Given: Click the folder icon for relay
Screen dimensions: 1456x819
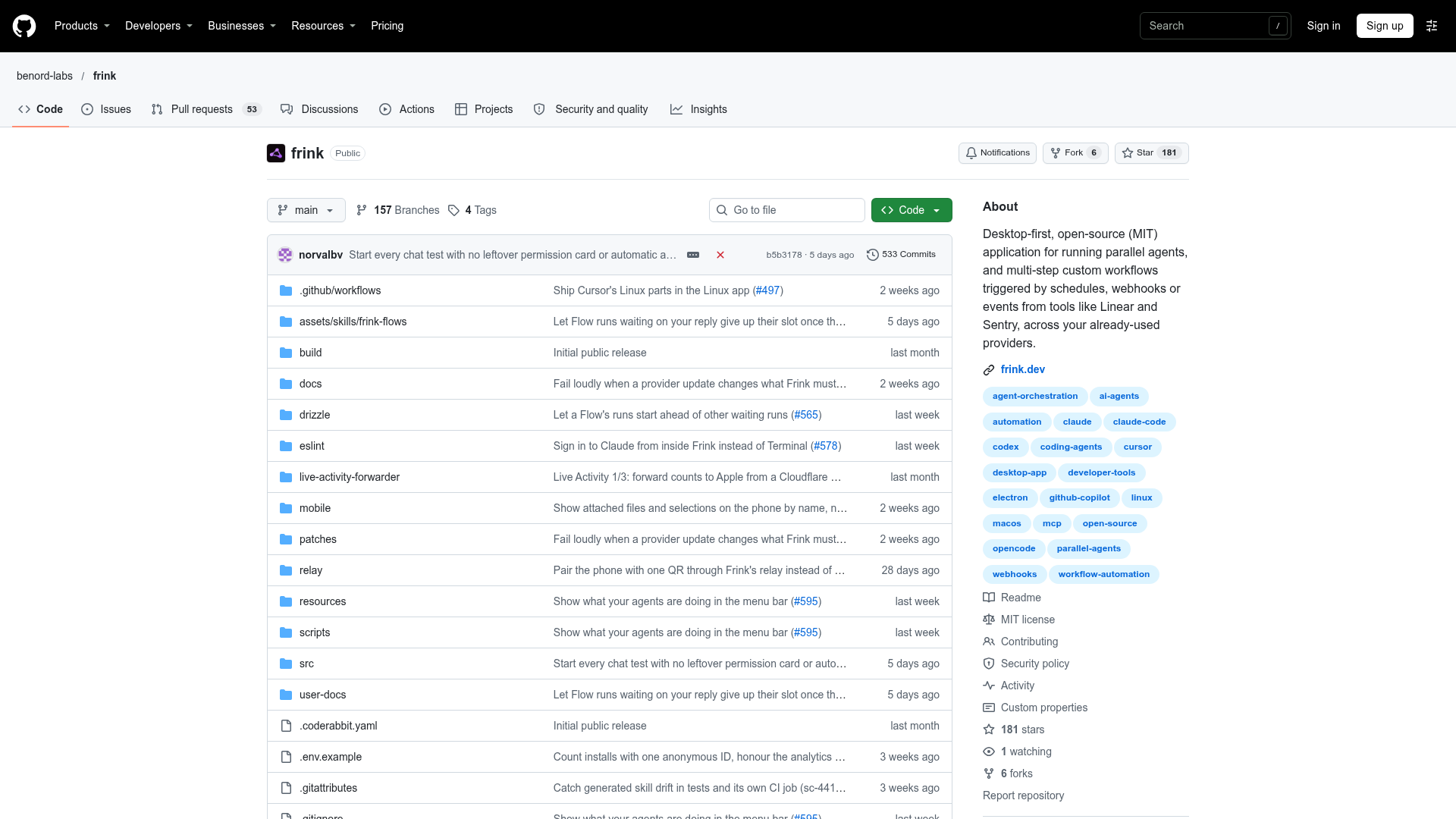Looking at the screenshot, I should tap(286, 570).
